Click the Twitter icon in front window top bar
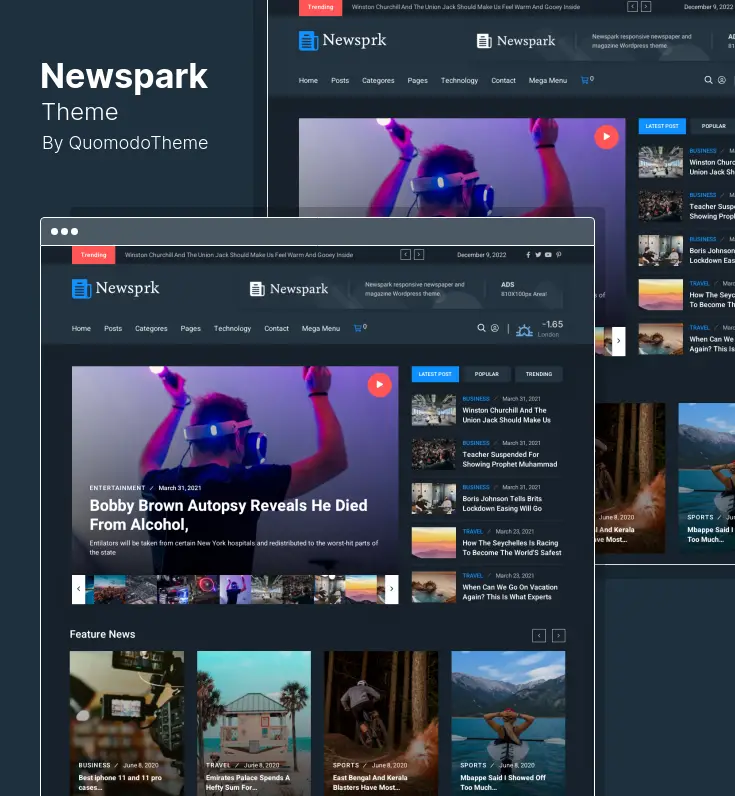The width and height of the screenshot is (735, 796). pos(538,255)
